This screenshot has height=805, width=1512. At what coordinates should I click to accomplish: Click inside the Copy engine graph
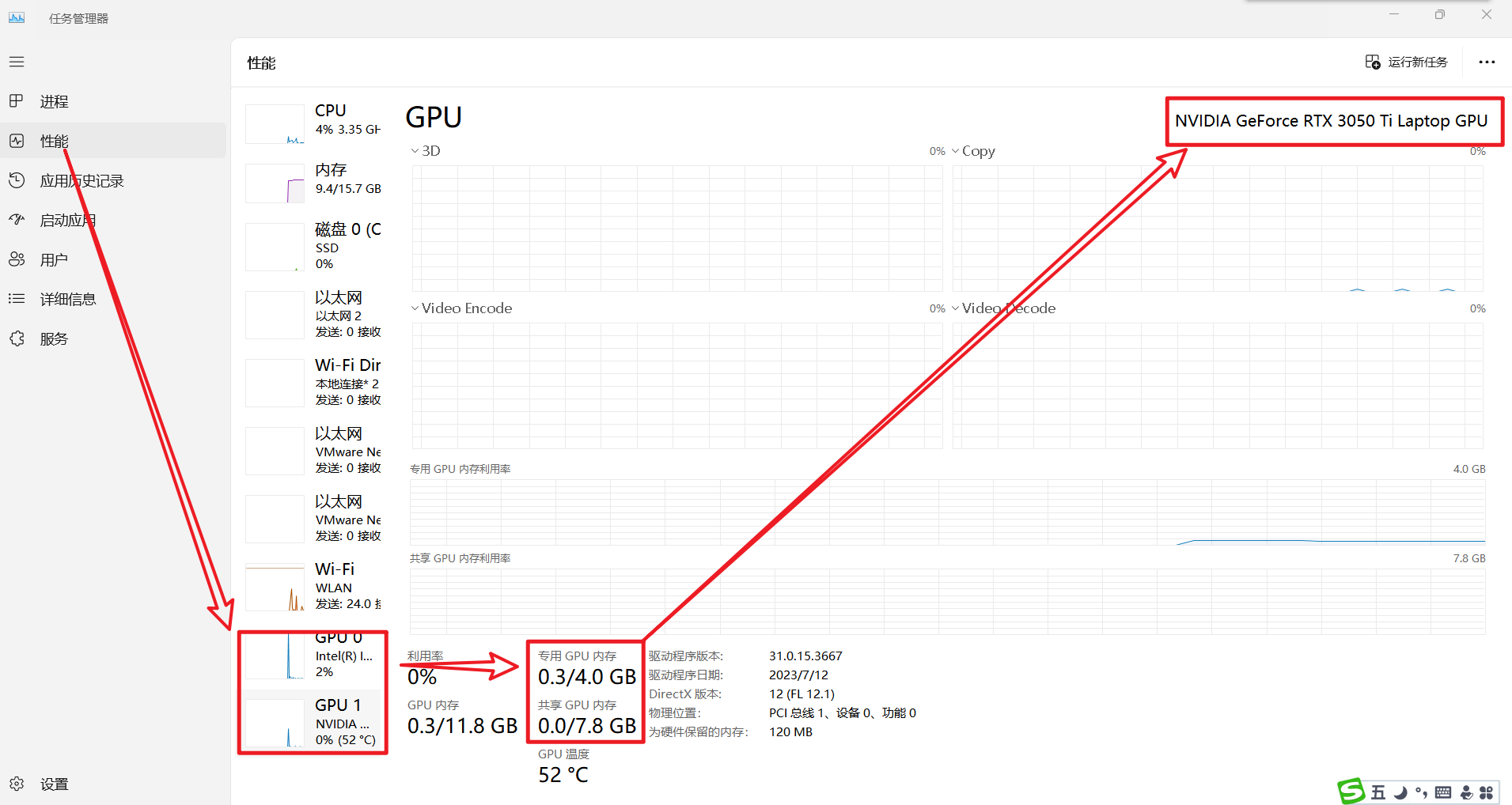coord(1218,228)
